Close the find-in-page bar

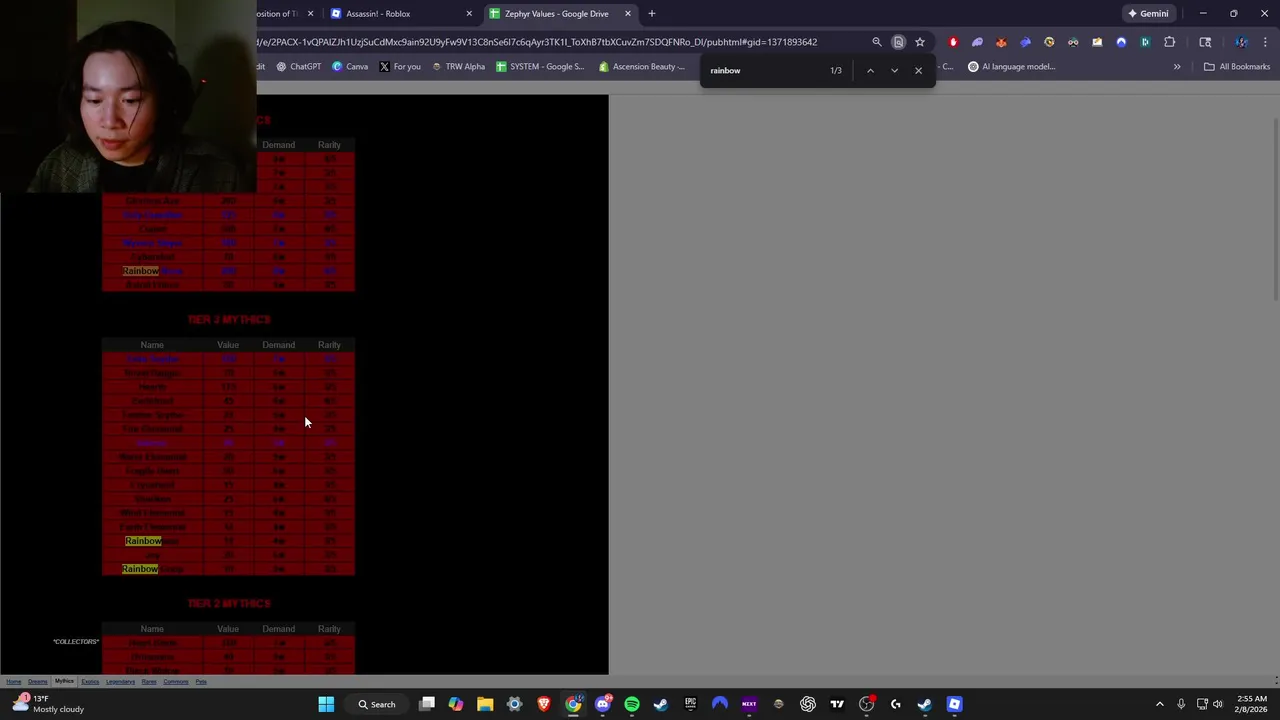[x=918, y=70]
